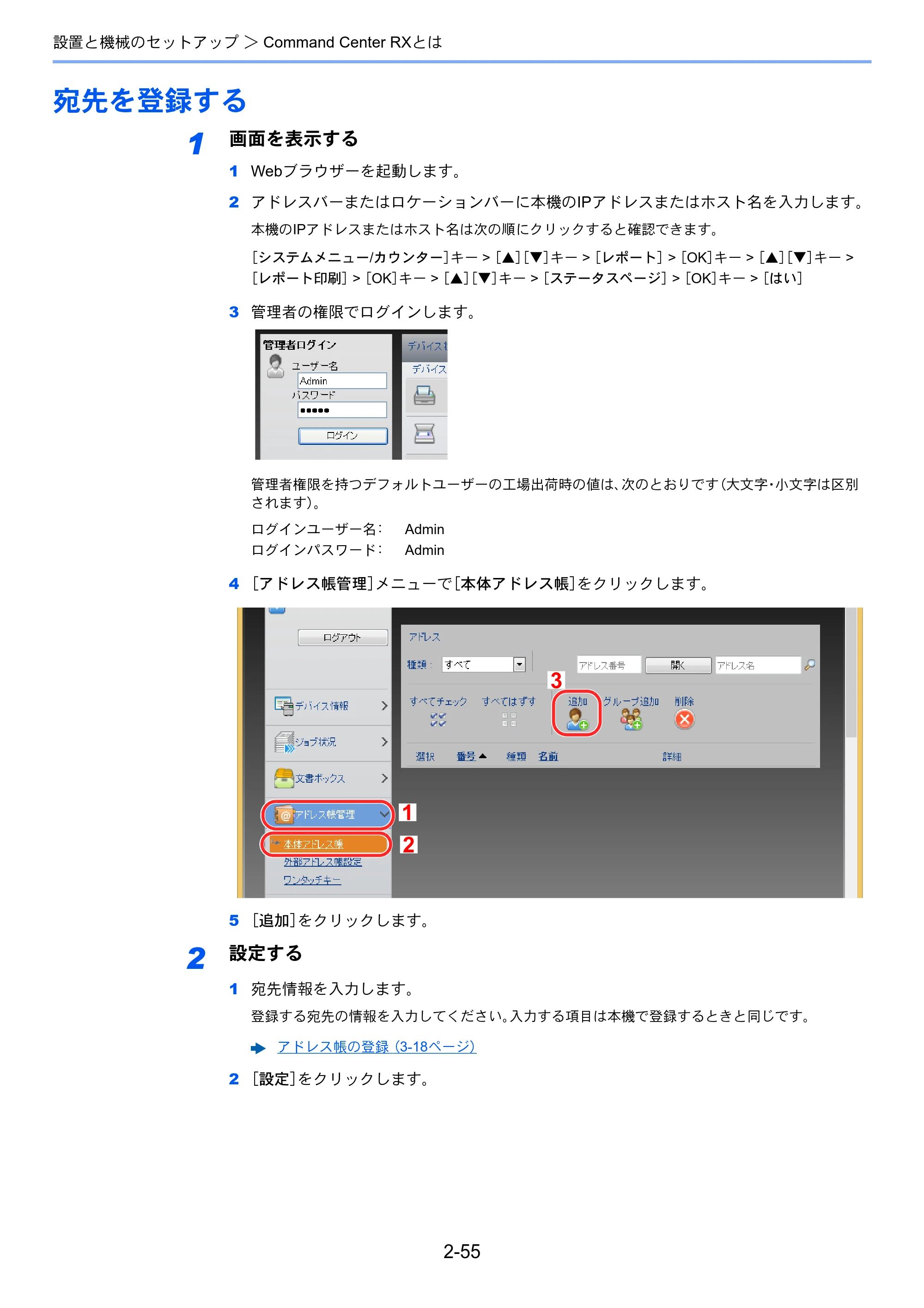Click the ログアウト button
Viewport: 924px width, 1308px height.
point(342,638)
